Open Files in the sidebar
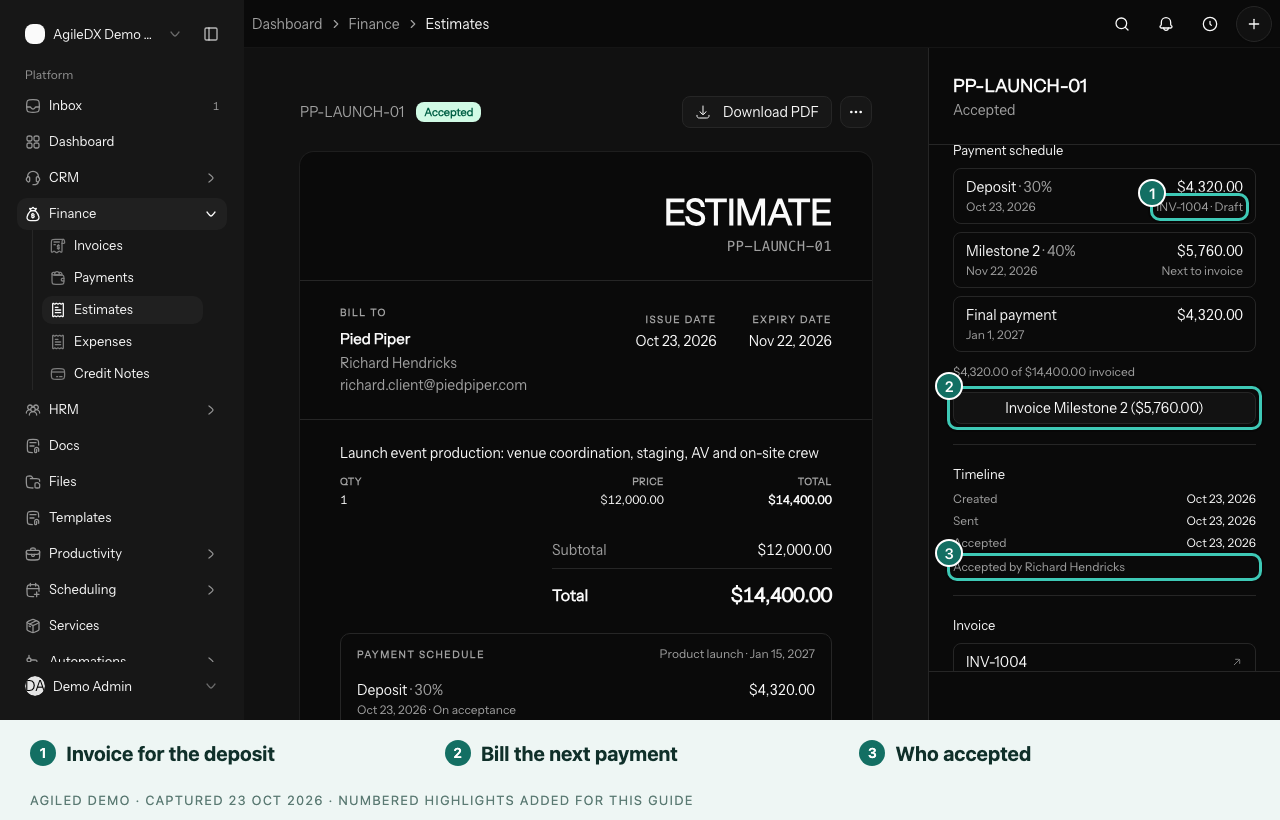 pyautogui.click(x=122, y=482)
